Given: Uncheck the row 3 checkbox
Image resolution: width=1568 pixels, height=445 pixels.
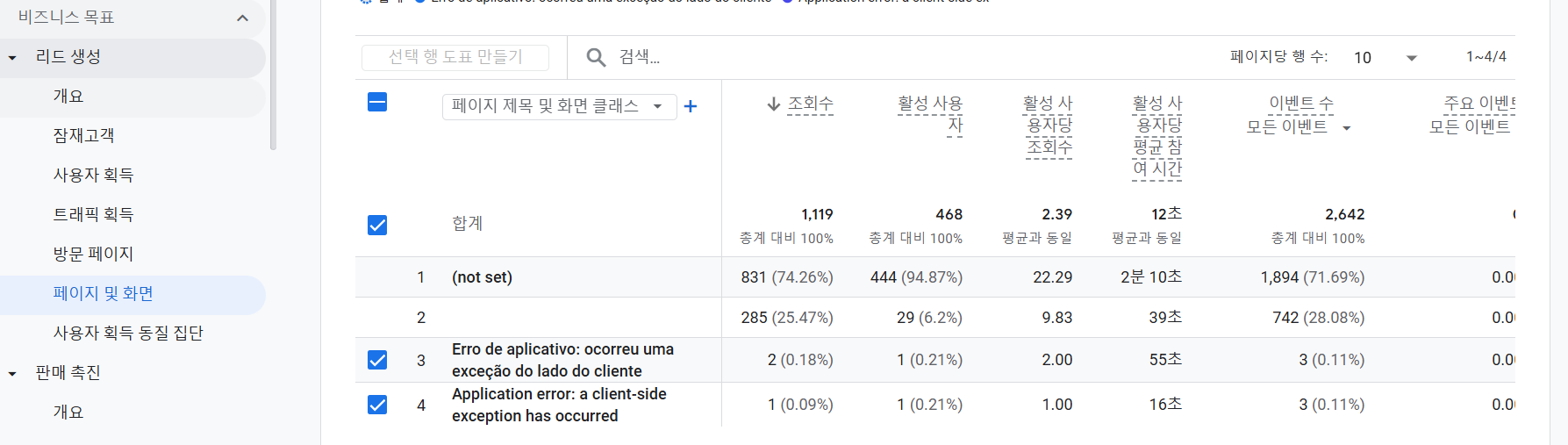Looking at the screenshot, I should 377,360.
